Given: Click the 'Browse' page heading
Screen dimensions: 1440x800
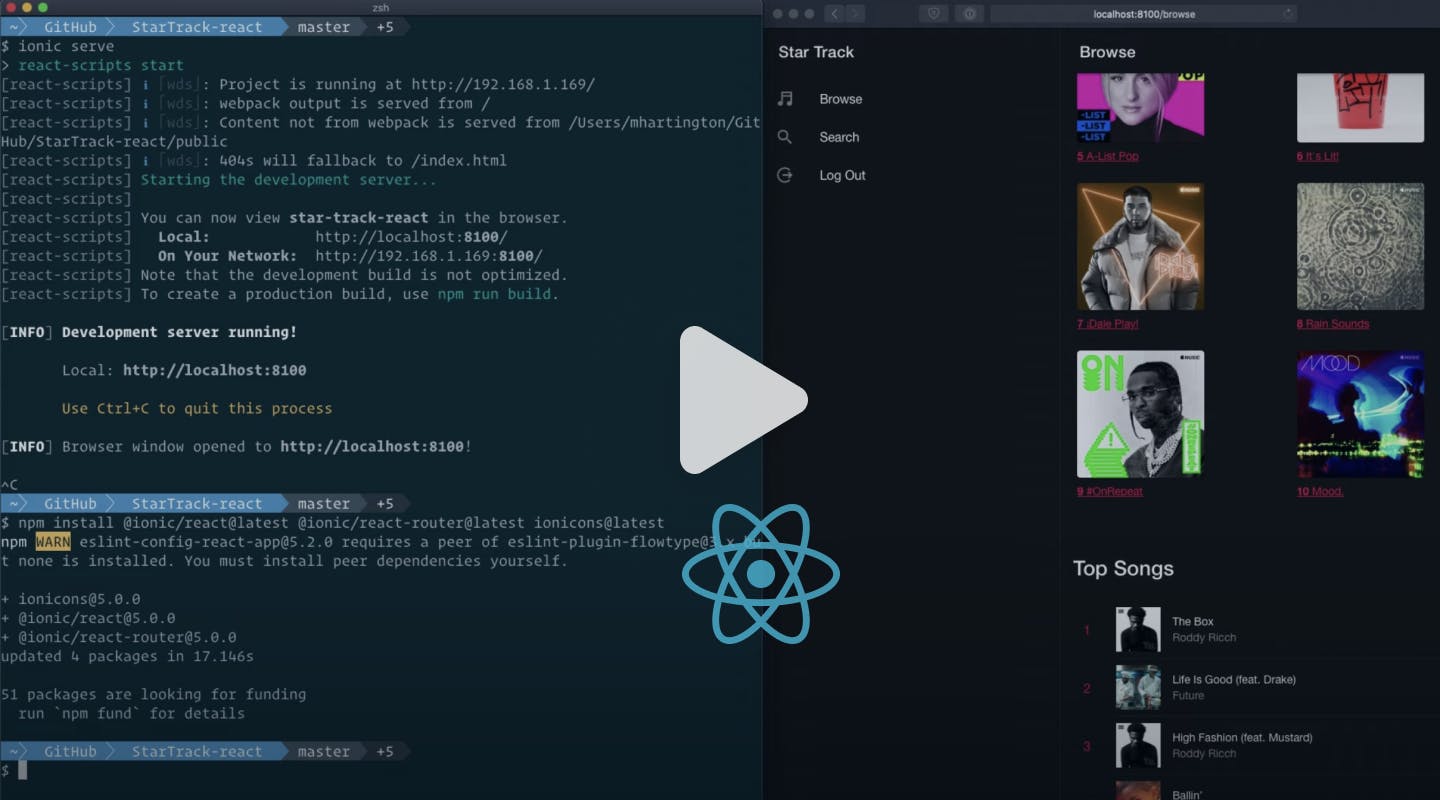Looking at the screenshot, I should (1107, 52).
